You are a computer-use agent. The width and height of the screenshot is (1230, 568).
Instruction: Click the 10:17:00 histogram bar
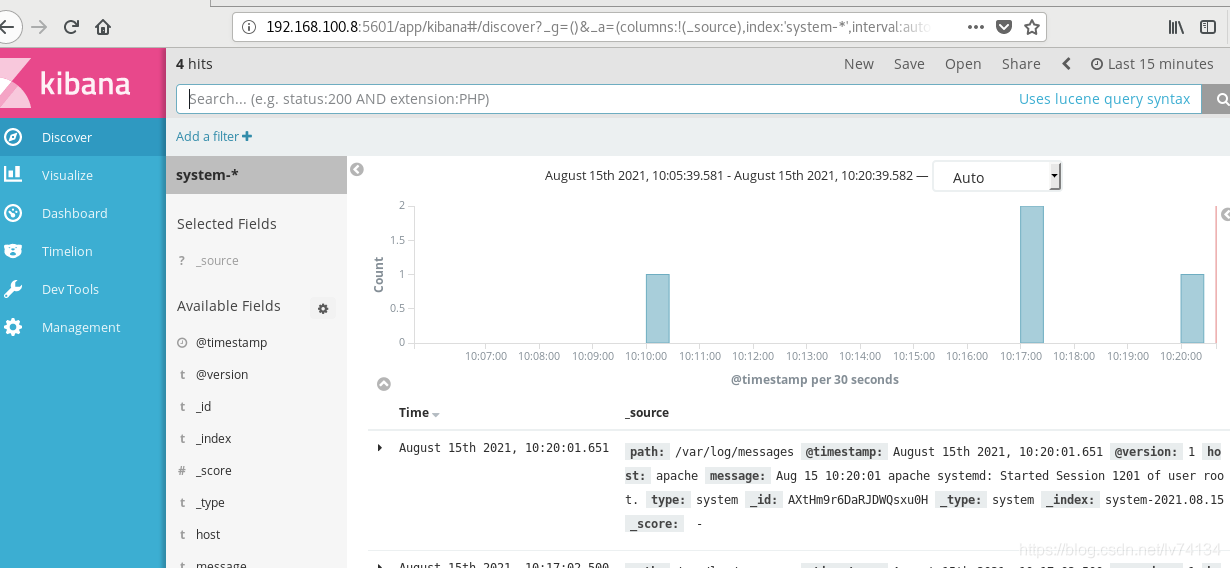[x=1032, y=275]
